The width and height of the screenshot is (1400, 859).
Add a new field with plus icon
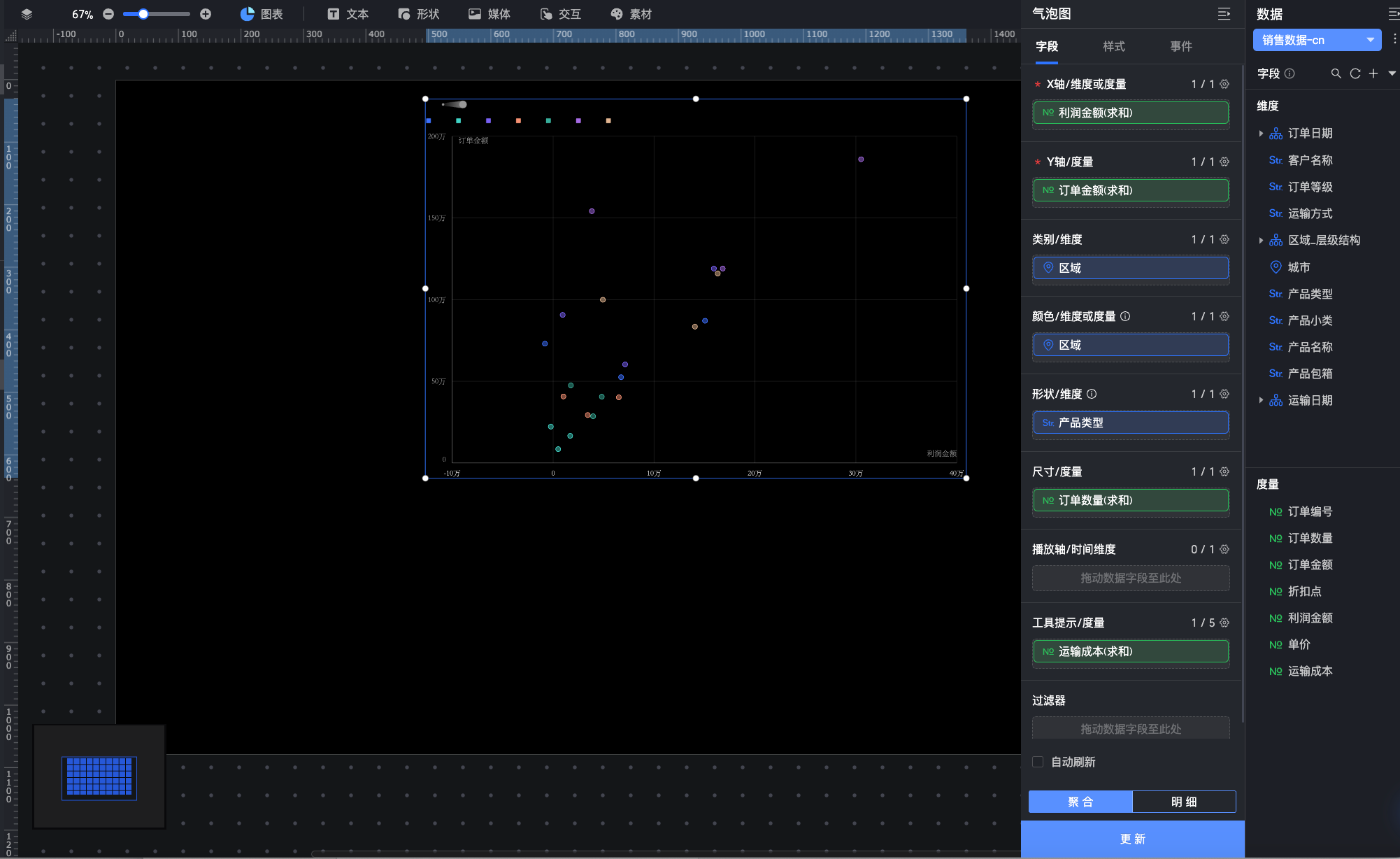pos(1373,73)
